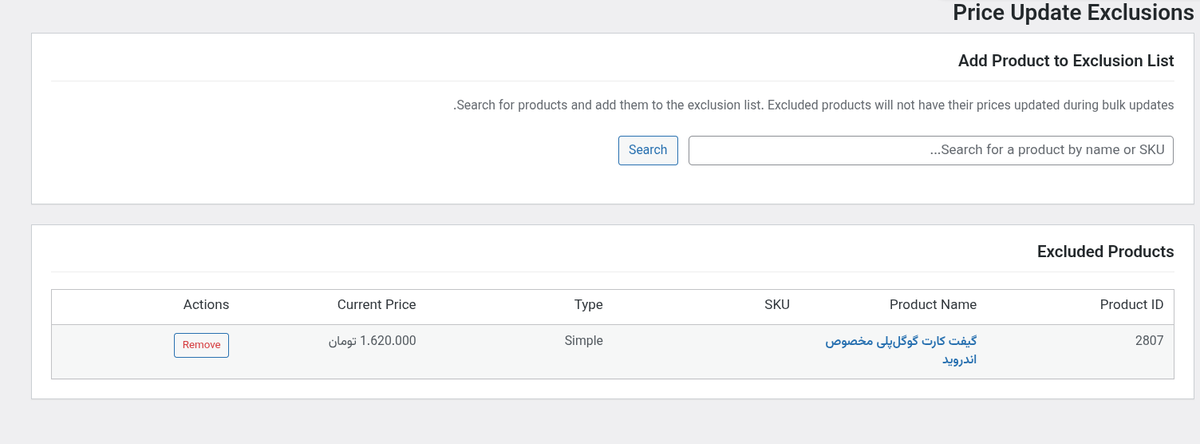1200x444 pixels.
Task: Click the Product ID column header
Action: 1131,304
